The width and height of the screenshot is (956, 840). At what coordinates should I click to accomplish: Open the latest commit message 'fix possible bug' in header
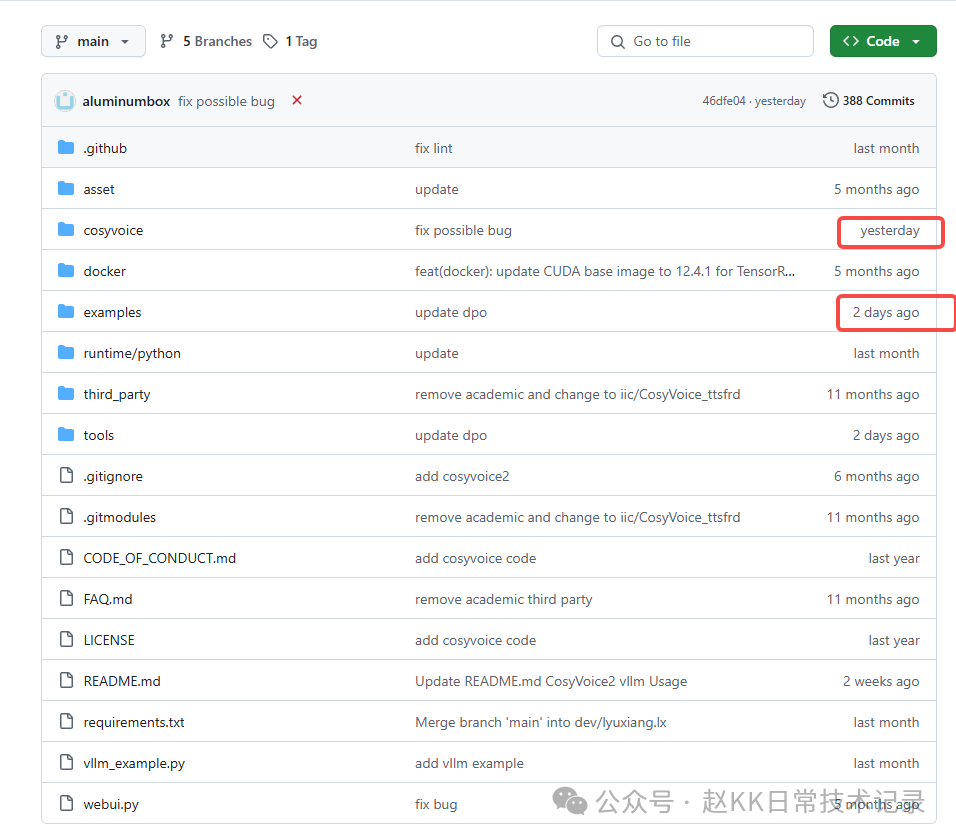226,101
